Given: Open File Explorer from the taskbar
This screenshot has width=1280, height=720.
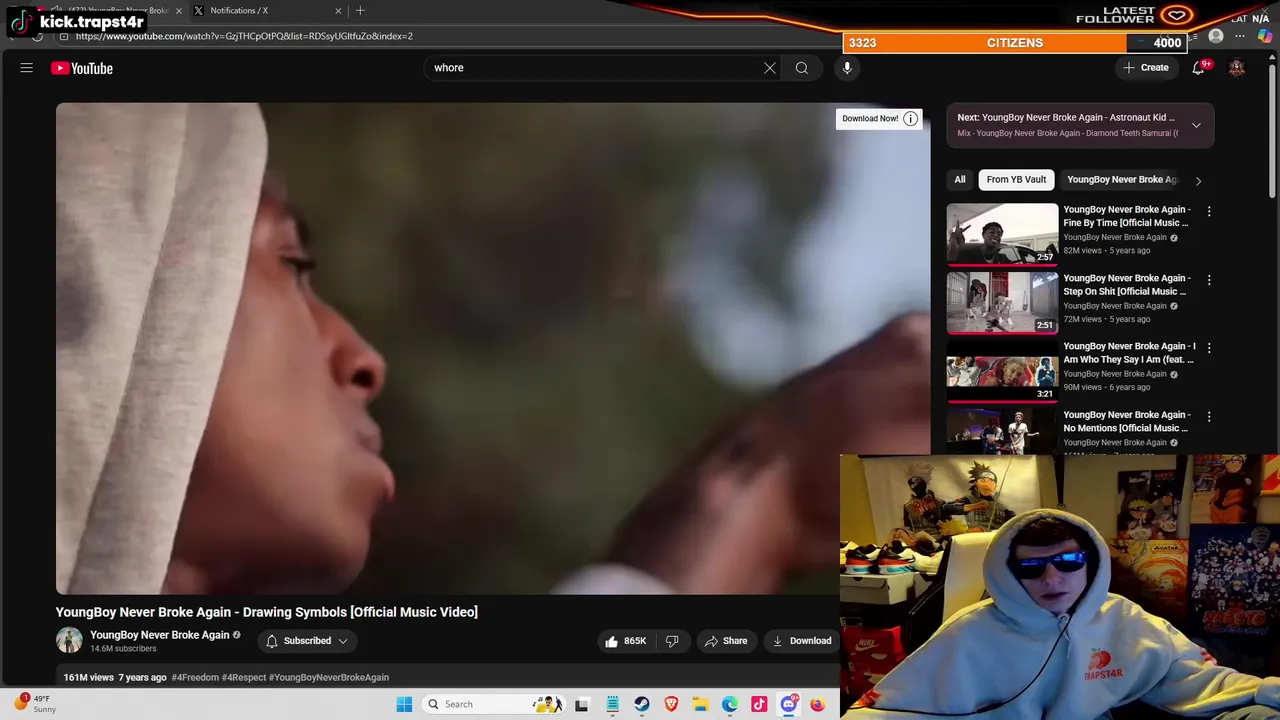Looking at the screenshot, I should [700, 704].
